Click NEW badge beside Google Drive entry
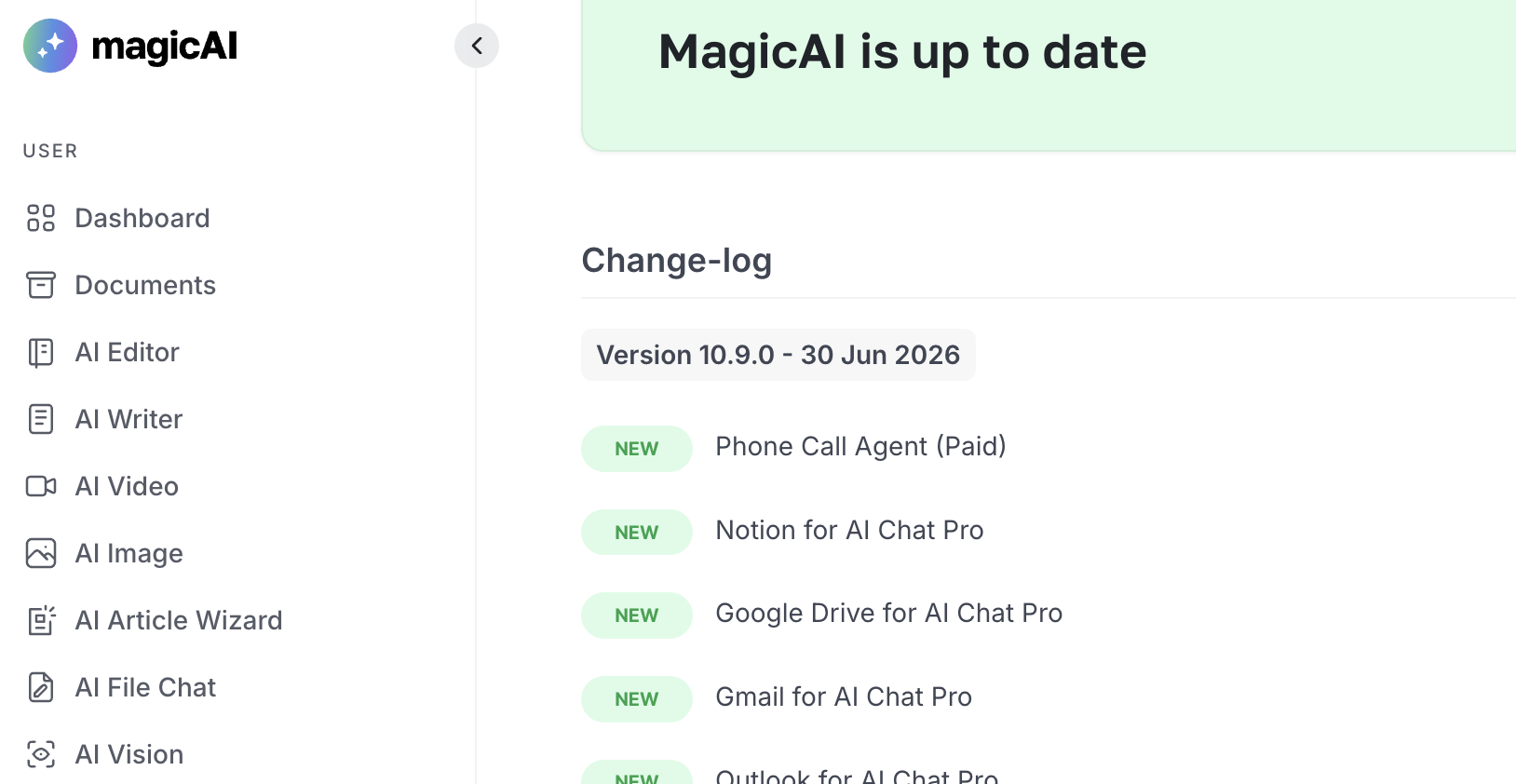1516x784 pixels. 637,615
